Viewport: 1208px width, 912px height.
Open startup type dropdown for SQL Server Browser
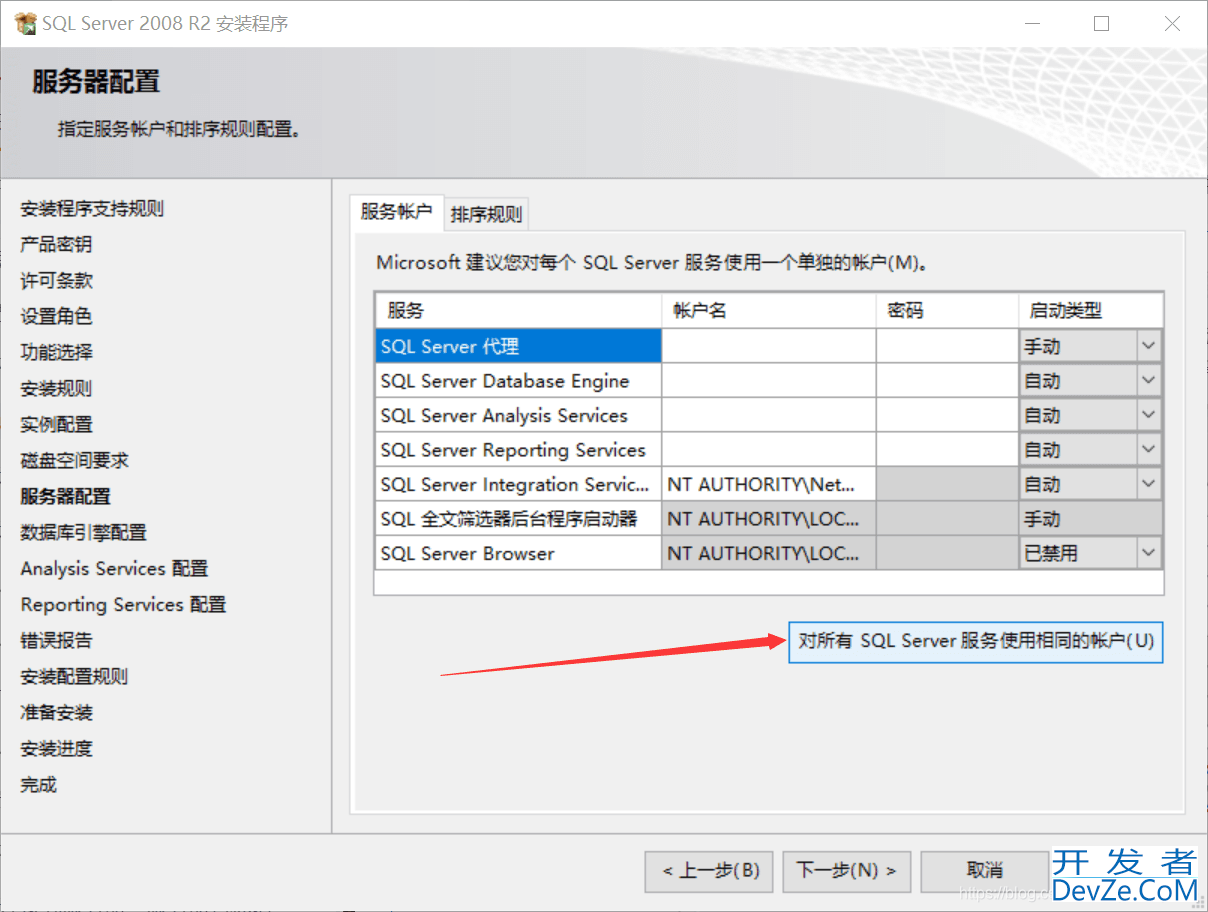tap(1148, 553)
